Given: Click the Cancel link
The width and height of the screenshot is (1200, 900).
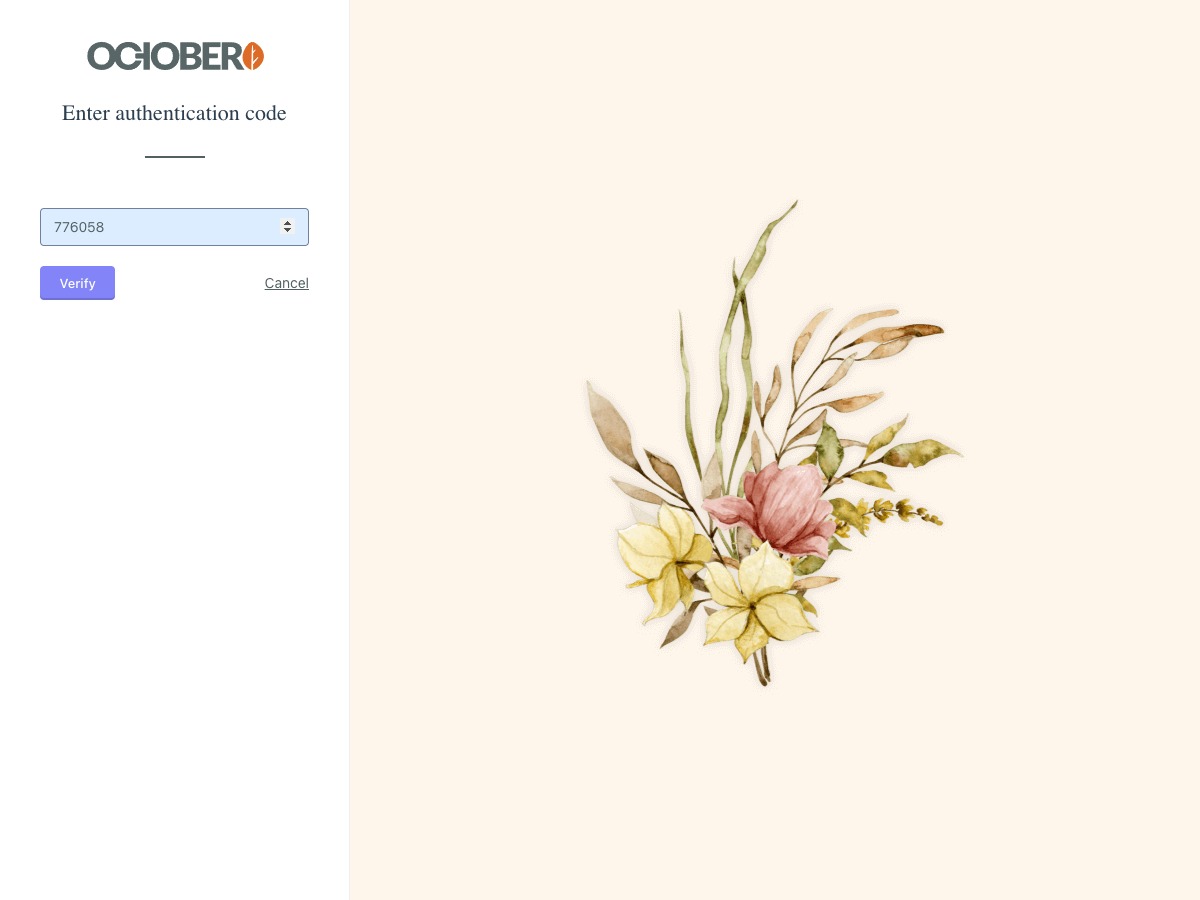Looking at the screenshot, I should [x=287, y=283].
